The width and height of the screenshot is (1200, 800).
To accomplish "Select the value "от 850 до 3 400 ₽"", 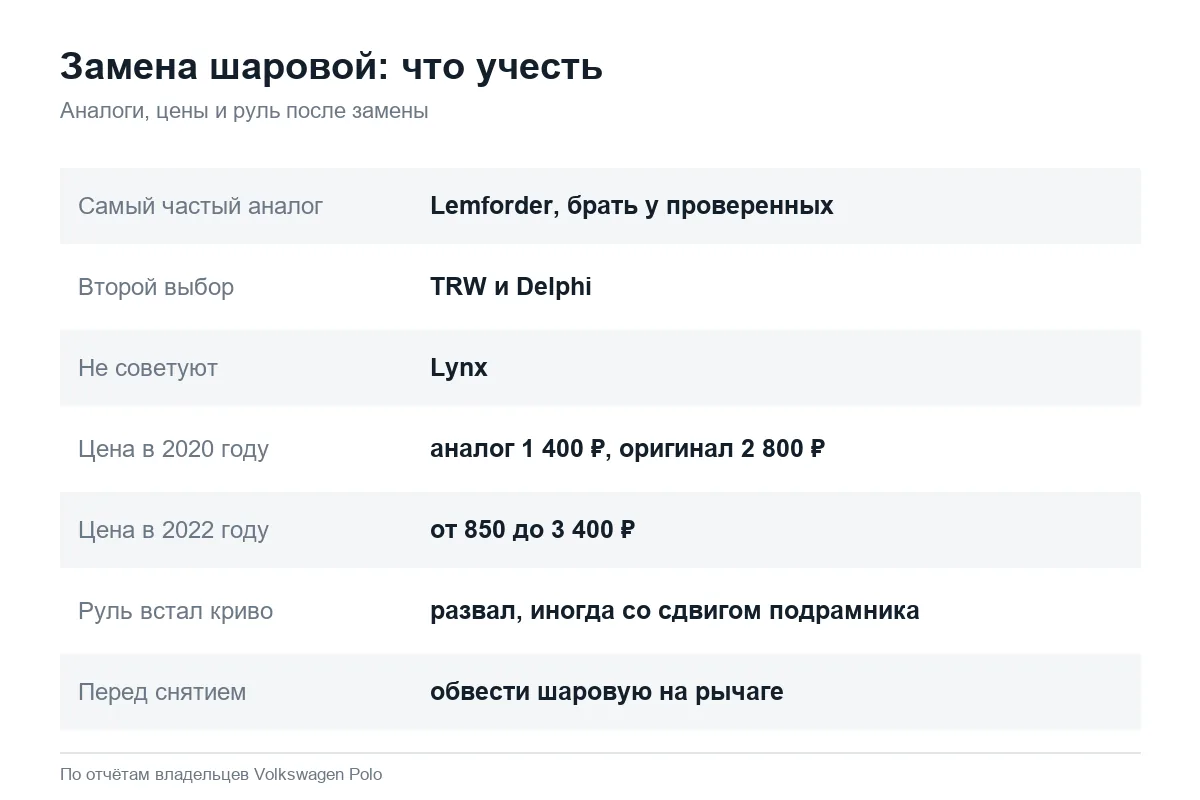I will click(532, 530).
